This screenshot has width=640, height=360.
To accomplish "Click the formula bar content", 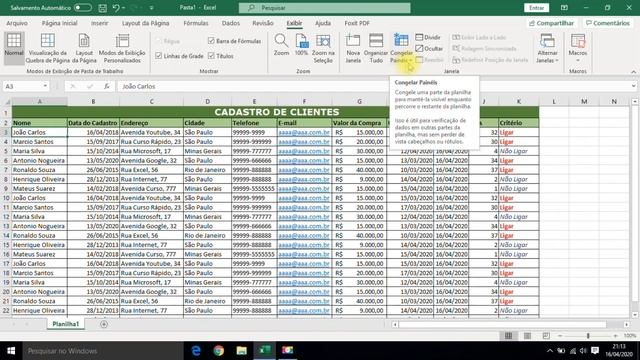I will [373, 86].
